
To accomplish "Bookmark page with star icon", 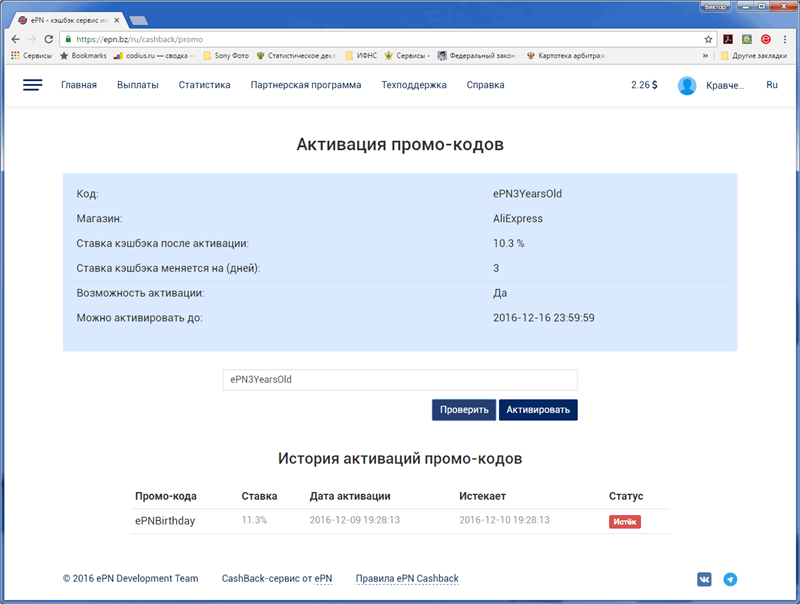I will click(708, 39).
